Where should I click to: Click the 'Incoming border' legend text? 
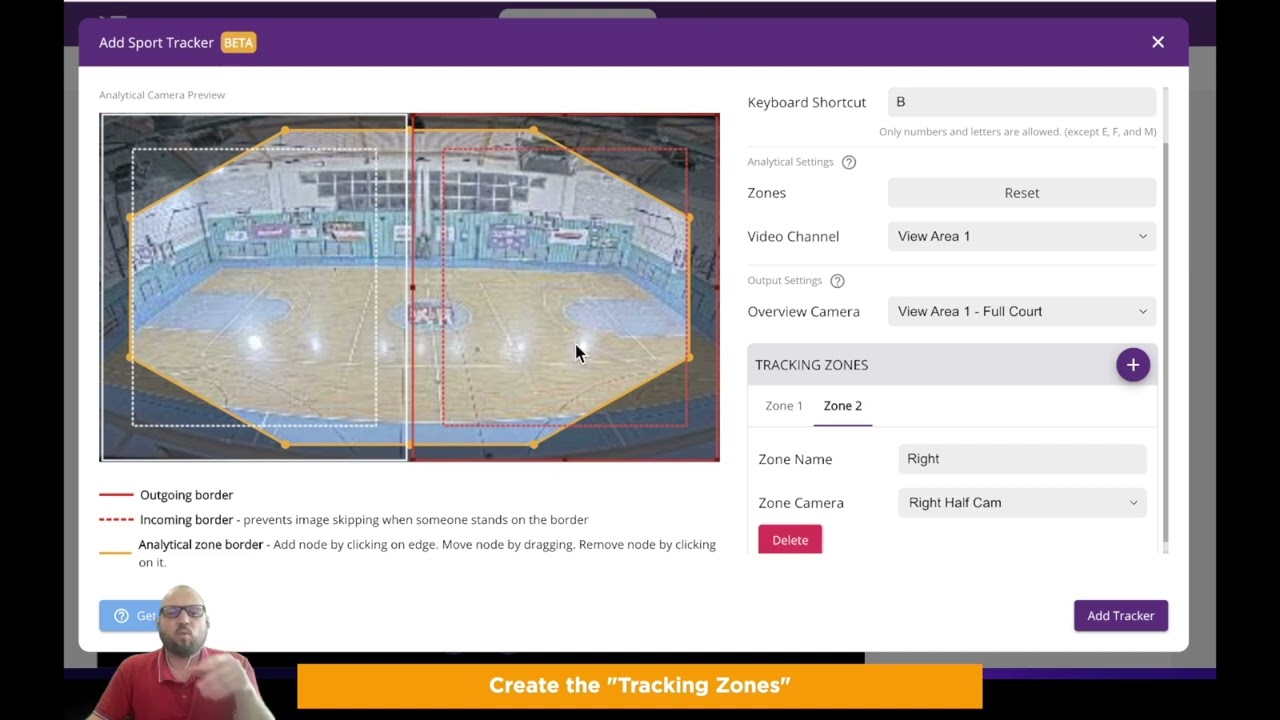[x=186, y=520]
